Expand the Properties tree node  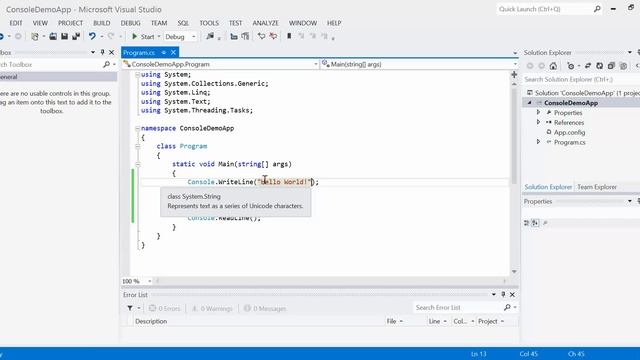pyautogui.click(x=538, y=112)
